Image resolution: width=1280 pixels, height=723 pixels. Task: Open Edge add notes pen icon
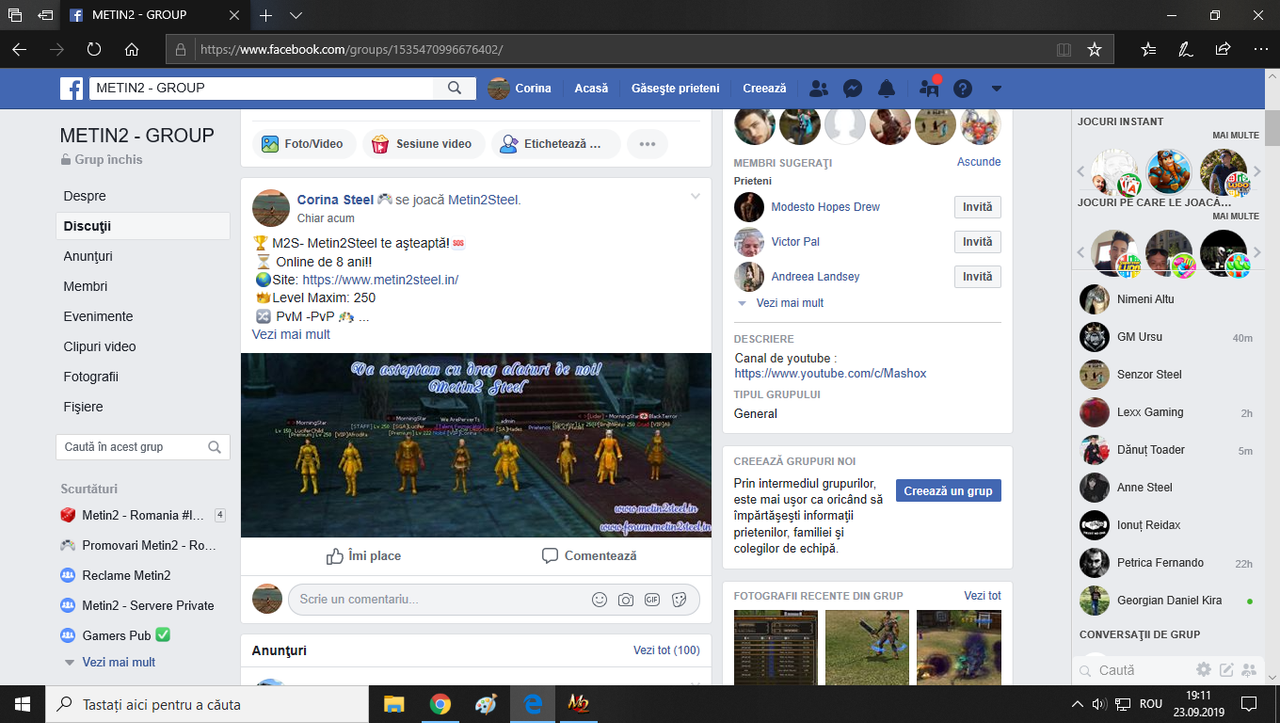pyautogui.click(x=1185, y=49)
